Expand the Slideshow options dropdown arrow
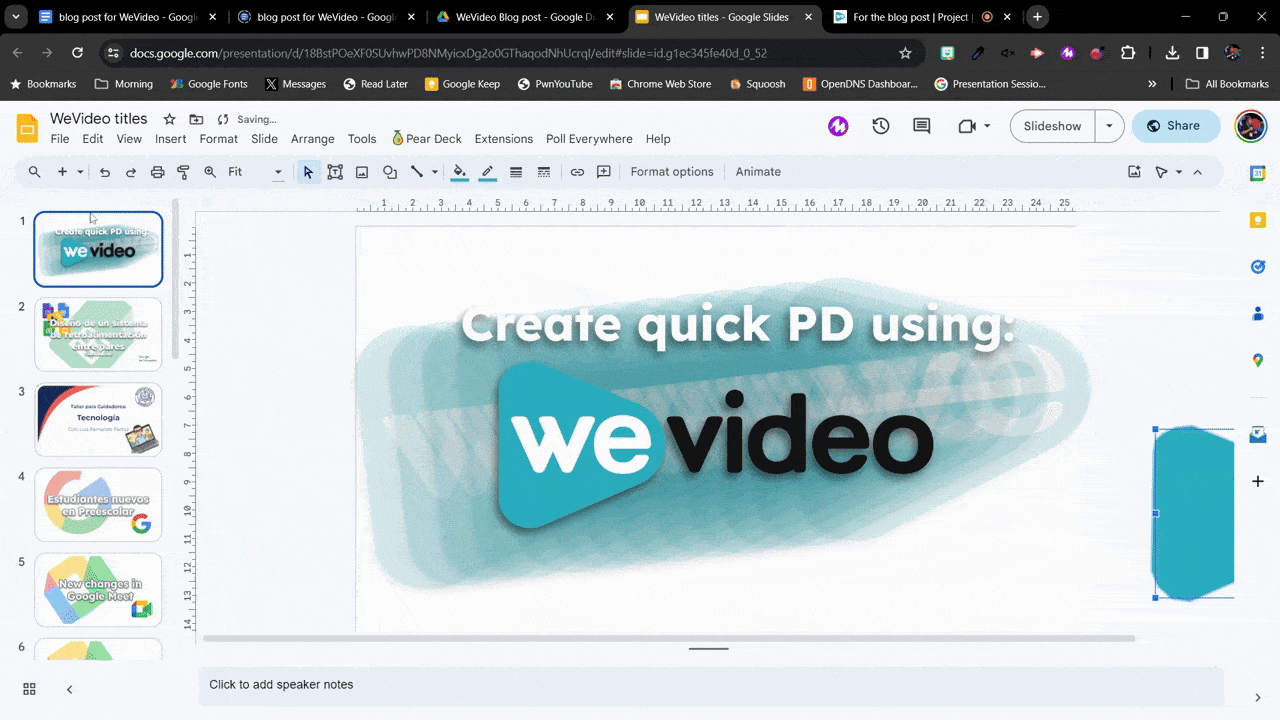This screenshot has height=720, width=1280. tap(1109, 126)
